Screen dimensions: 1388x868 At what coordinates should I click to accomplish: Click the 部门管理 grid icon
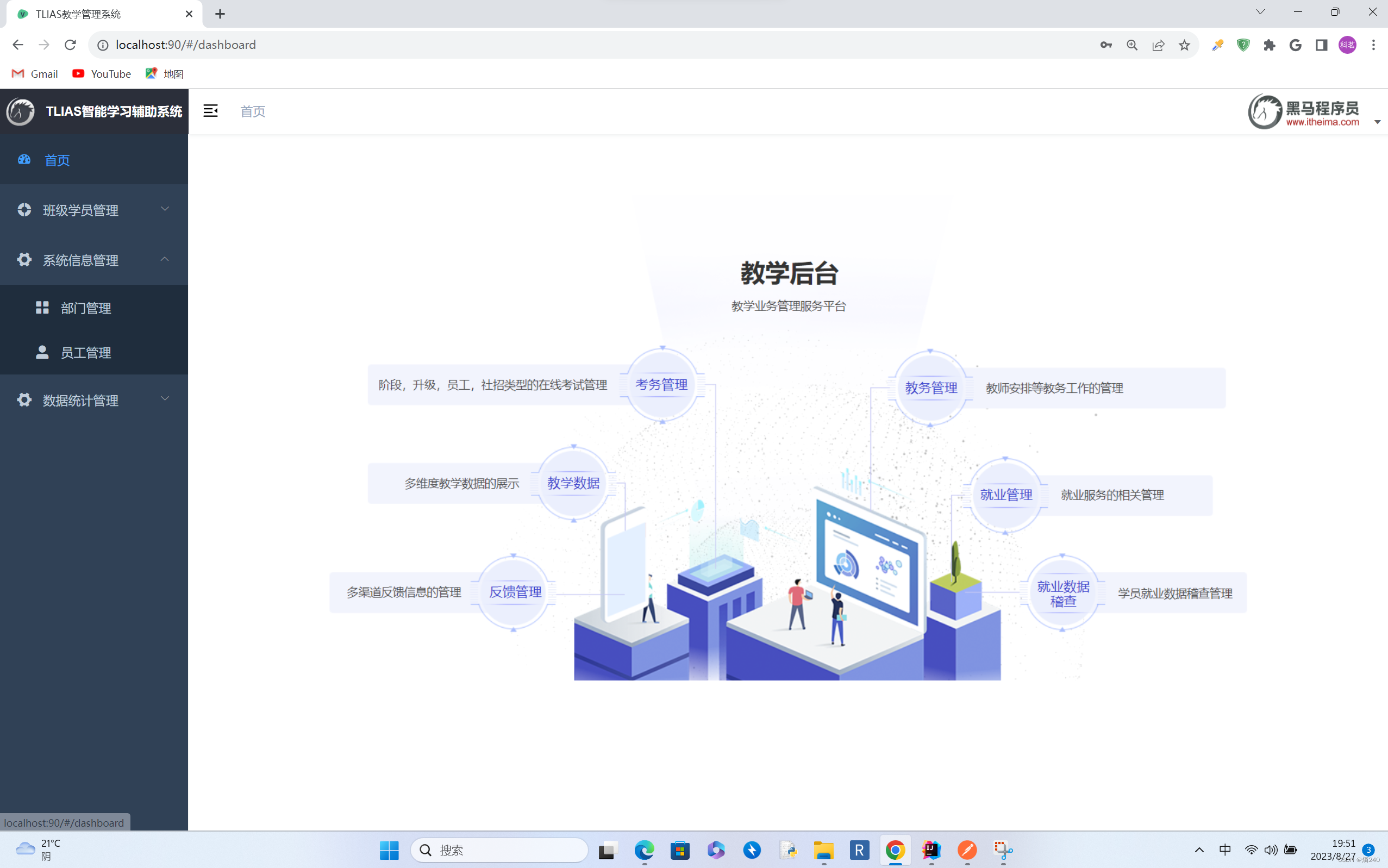tap(42, 307)
